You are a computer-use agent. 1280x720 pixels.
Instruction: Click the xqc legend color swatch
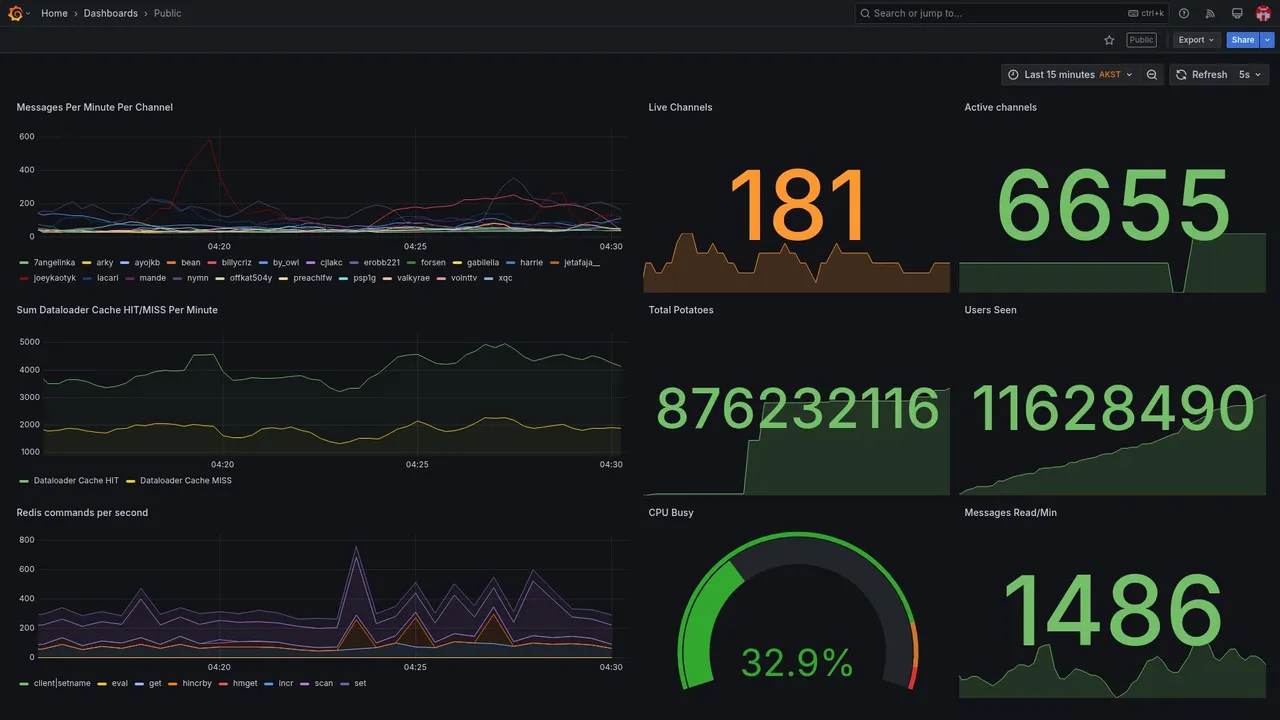coord(489,278)
